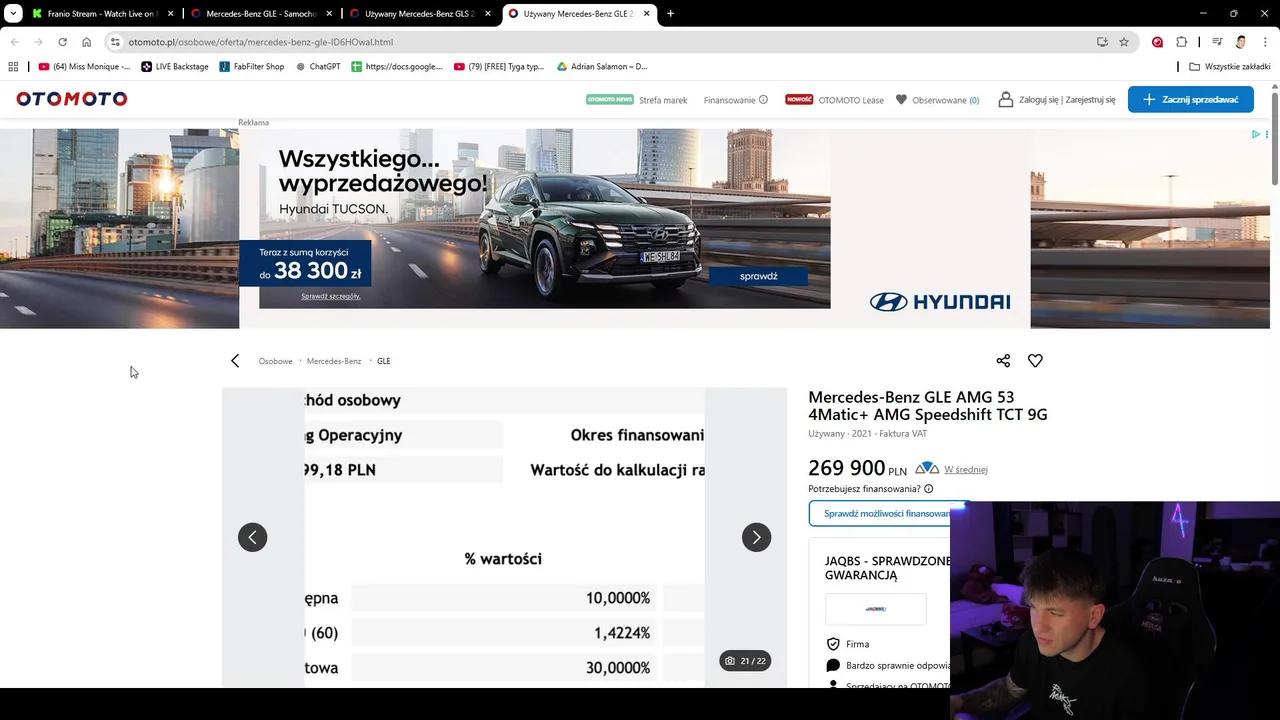Open the ChatGPT bookmark
Image resolution: width=1280 pixels, height=720 pixels.
(318, 67)
